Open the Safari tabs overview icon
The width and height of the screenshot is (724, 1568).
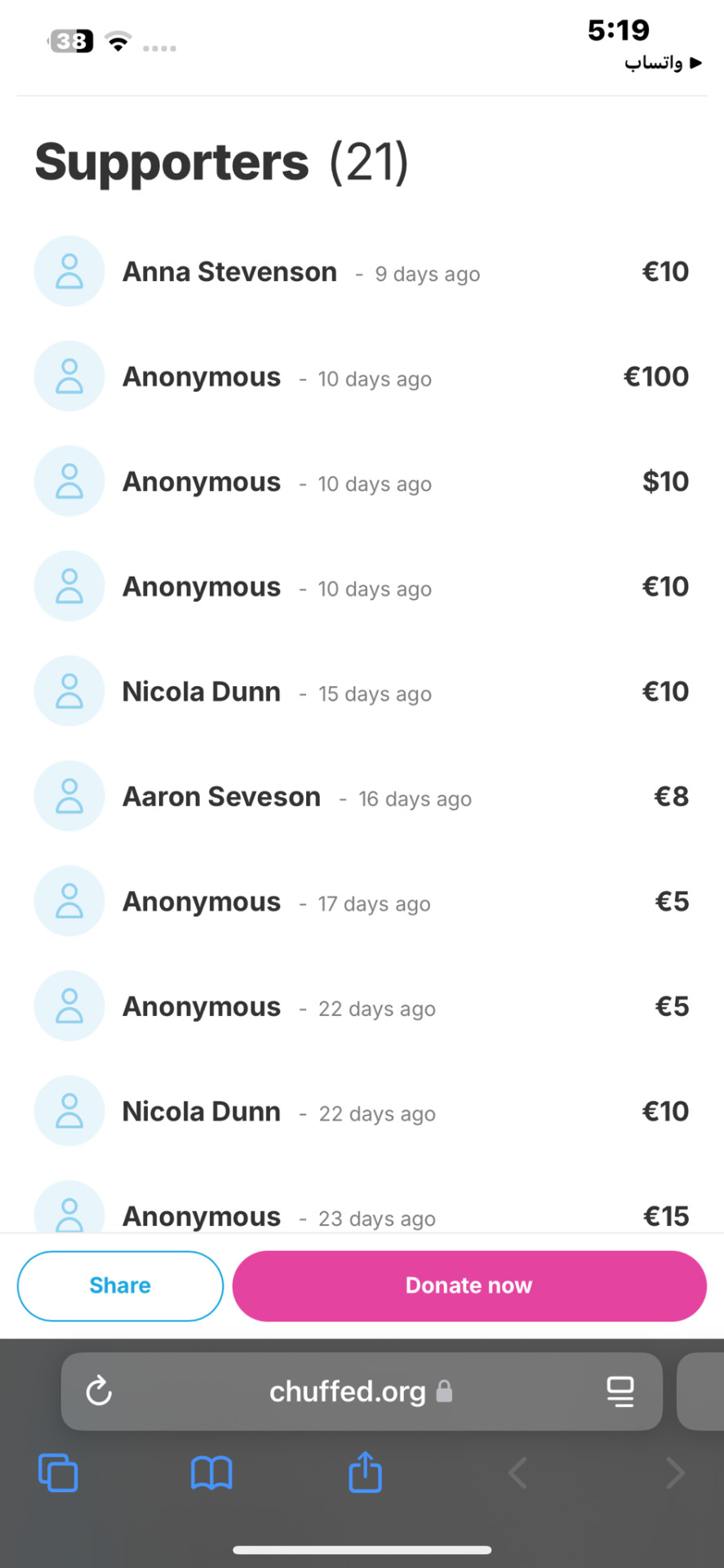[x=58, y=1473]
